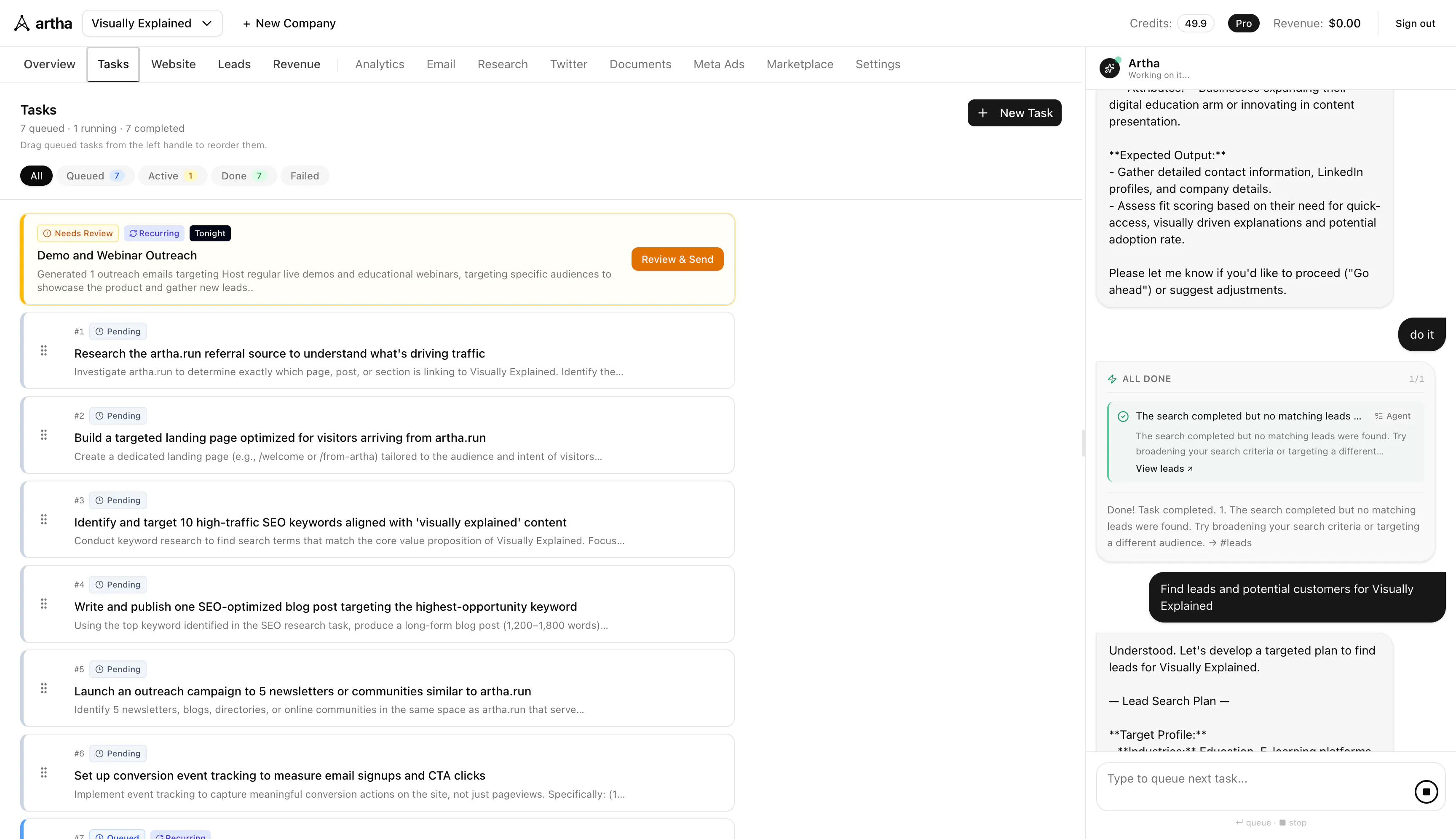Sign out of the account
The width and height of the screenshot is (1456, 839).
click(1415, 23)
